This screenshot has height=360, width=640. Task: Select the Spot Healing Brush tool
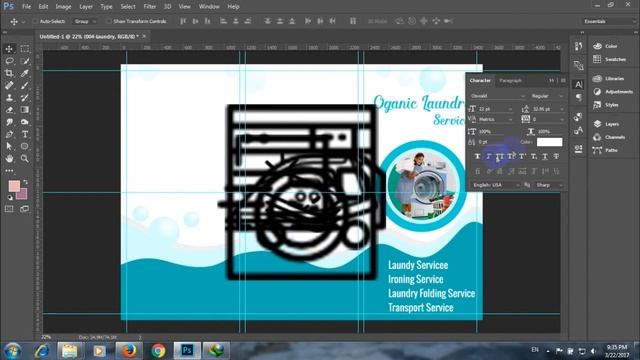coord(9,85)
